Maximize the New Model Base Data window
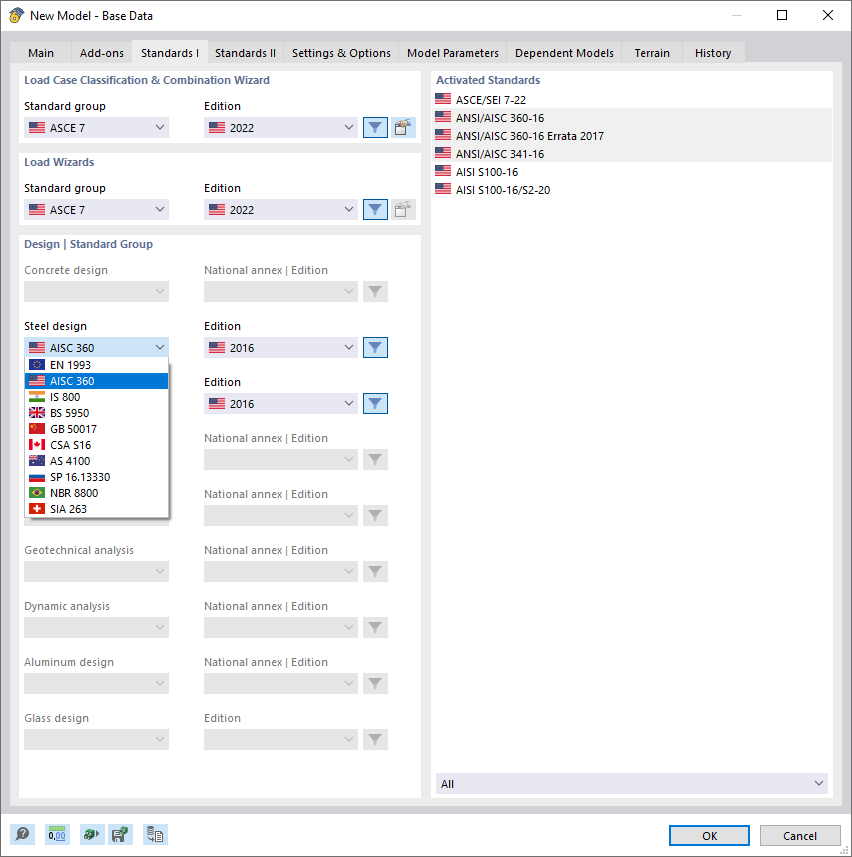Viewport: 852px width, 857px height. tap(782, 15)
